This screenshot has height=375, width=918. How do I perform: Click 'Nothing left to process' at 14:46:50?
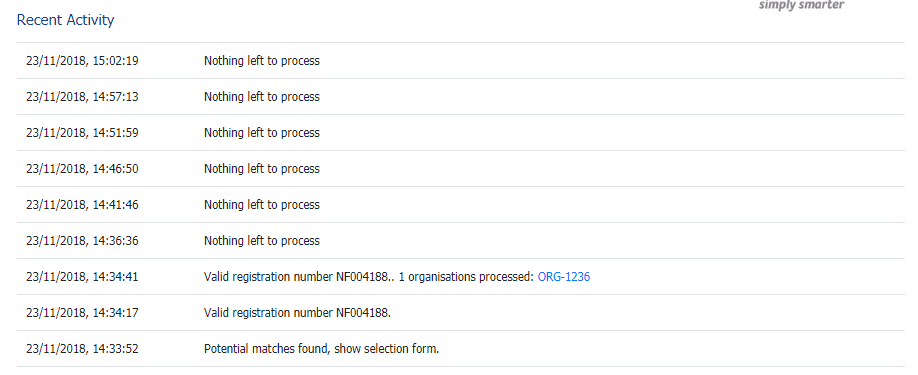(x=262, y=168)
